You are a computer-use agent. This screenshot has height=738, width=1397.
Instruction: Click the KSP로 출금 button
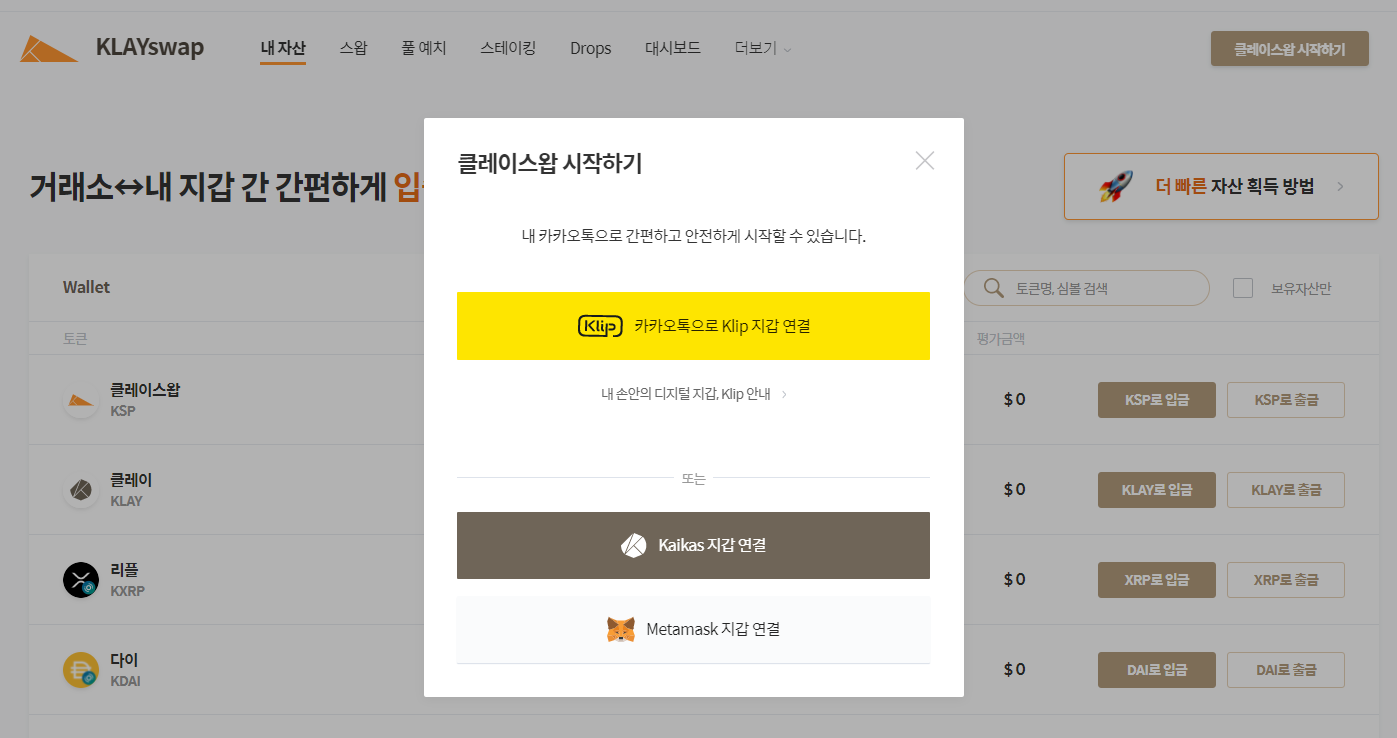[1286, 400]
